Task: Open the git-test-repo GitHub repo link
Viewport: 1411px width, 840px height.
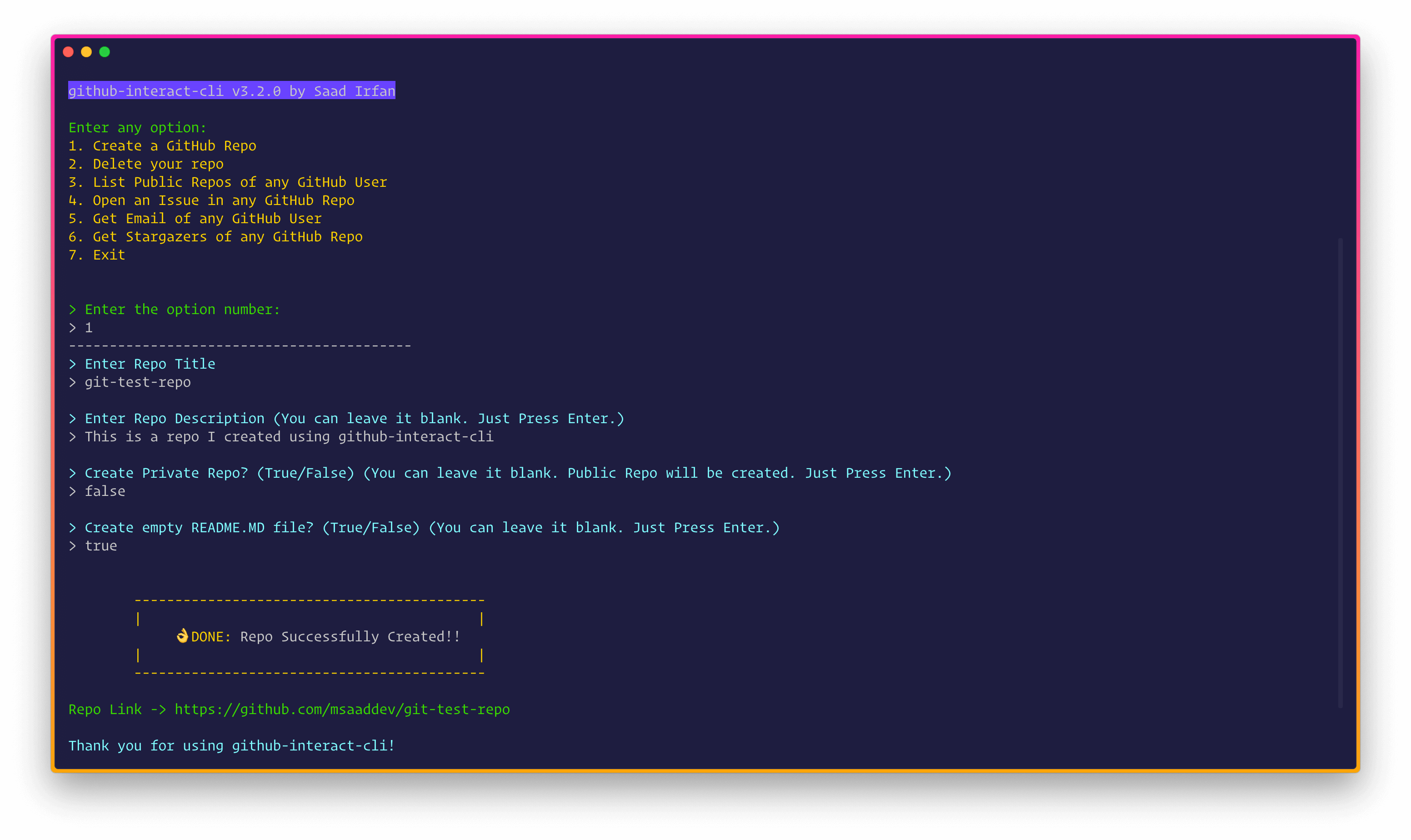Action: pos(342,709)
